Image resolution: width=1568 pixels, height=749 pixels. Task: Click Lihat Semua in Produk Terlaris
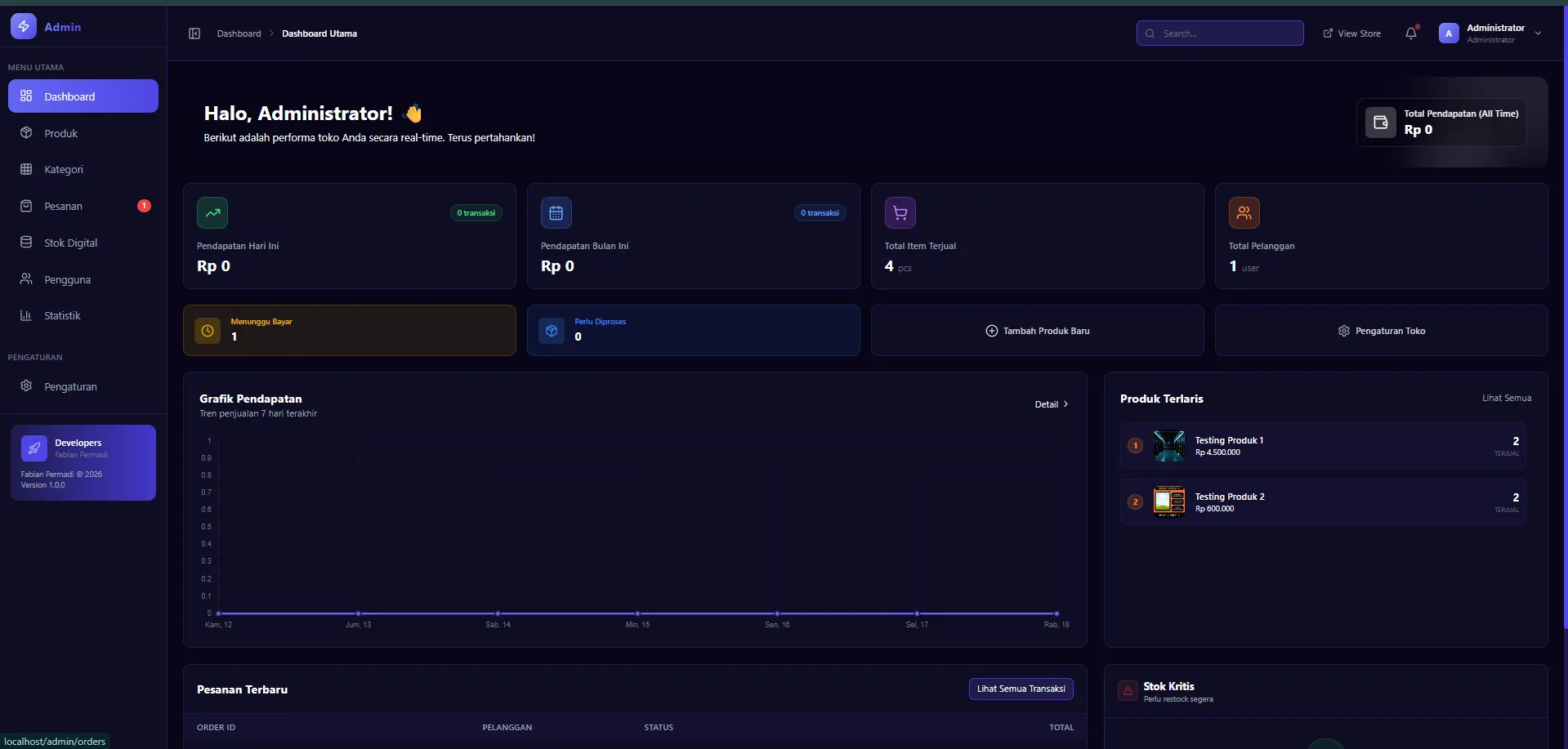(x=1506, y=398)
